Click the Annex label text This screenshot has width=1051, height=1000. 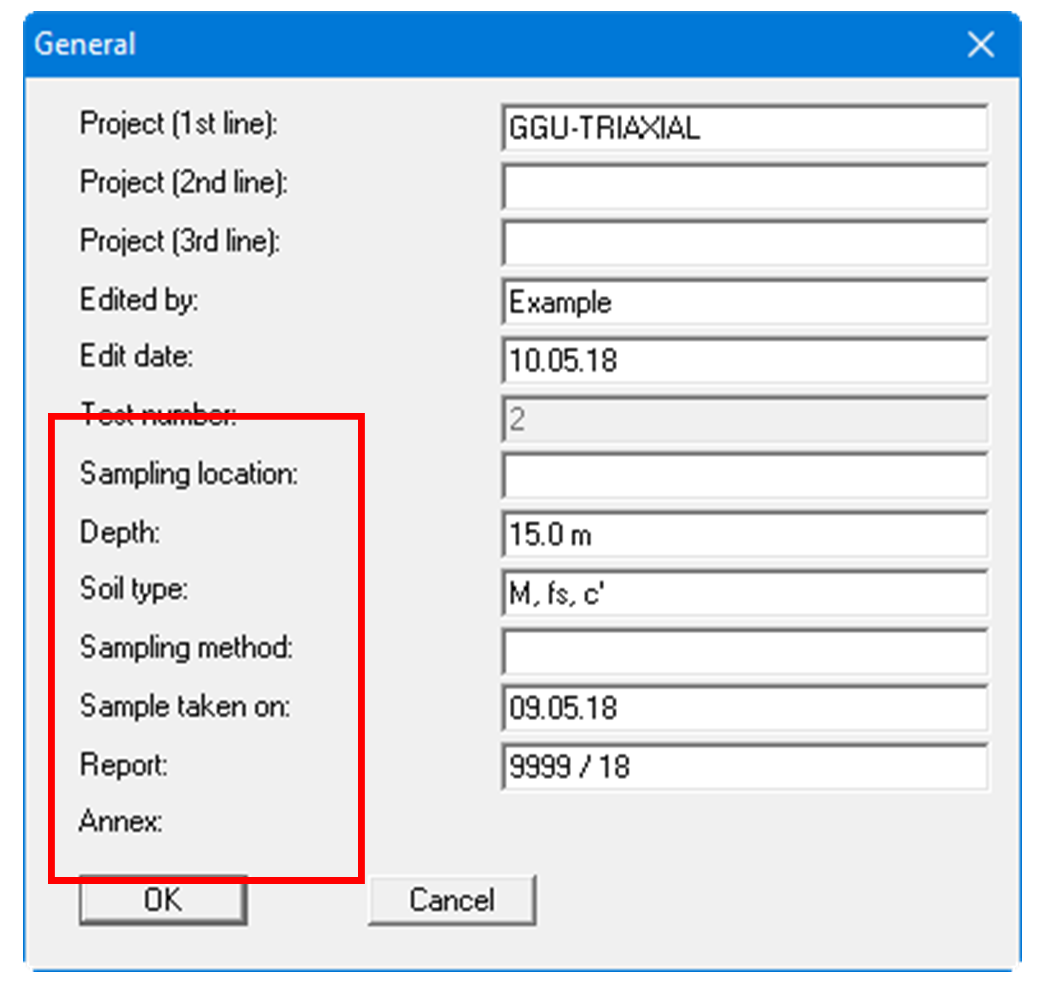[121, 823]
